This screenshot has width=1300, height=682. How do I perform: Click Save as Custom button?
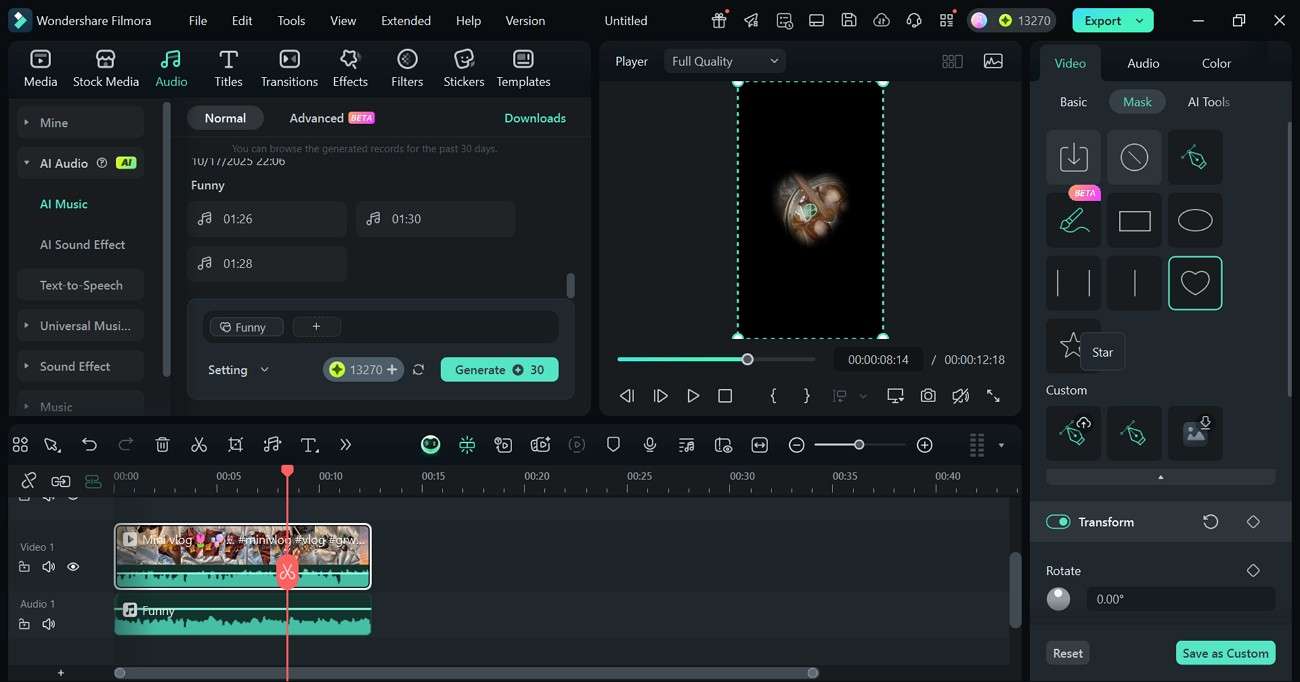(1225, 653)
